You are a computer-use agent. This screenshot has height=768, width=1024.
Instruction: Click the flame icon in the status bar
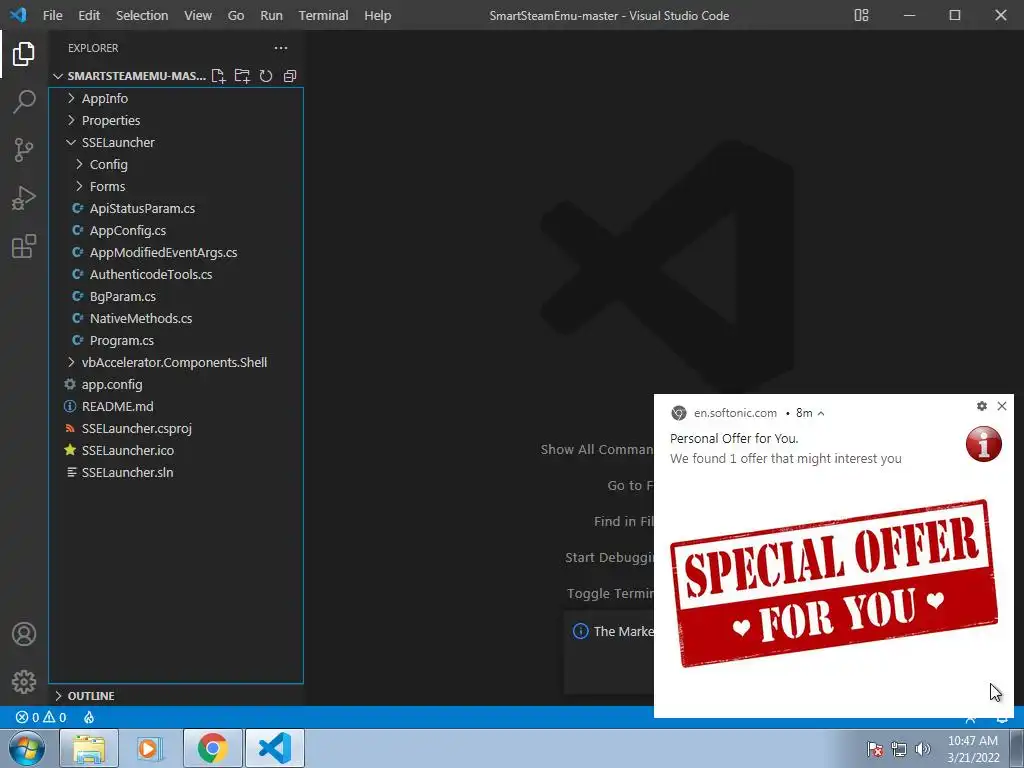(89, 717)
